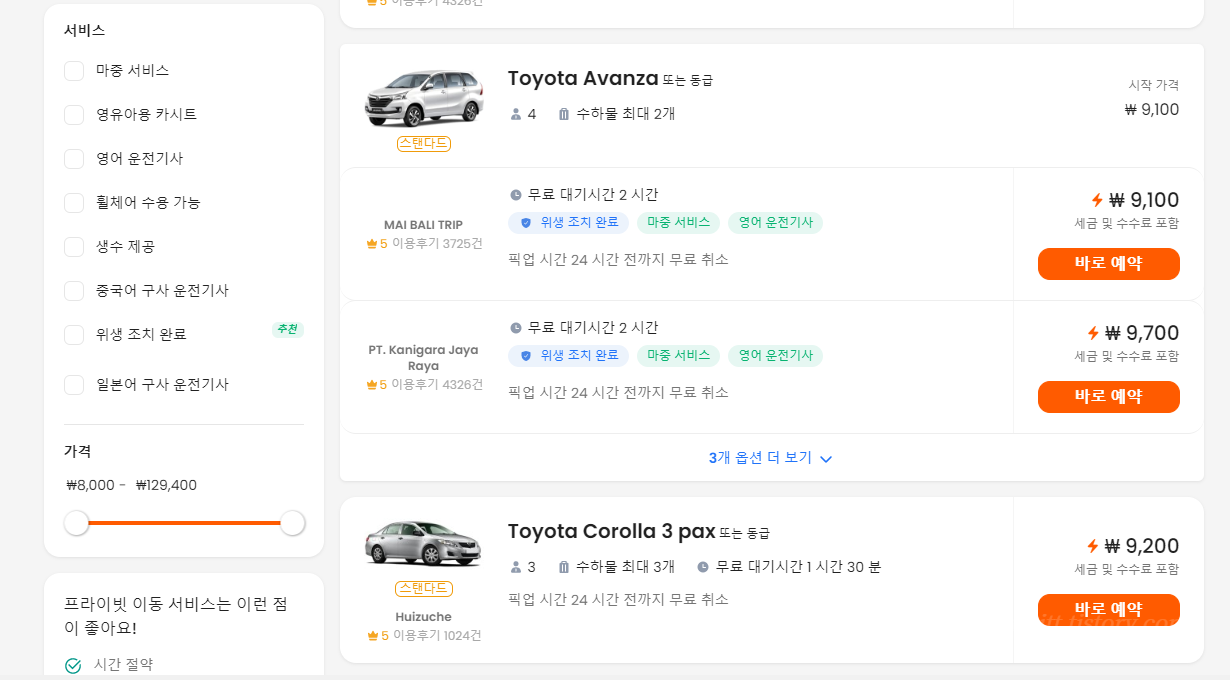
Task: Book the PT. Kanigara Jaya Raya option
Action: click(1109, 397)
